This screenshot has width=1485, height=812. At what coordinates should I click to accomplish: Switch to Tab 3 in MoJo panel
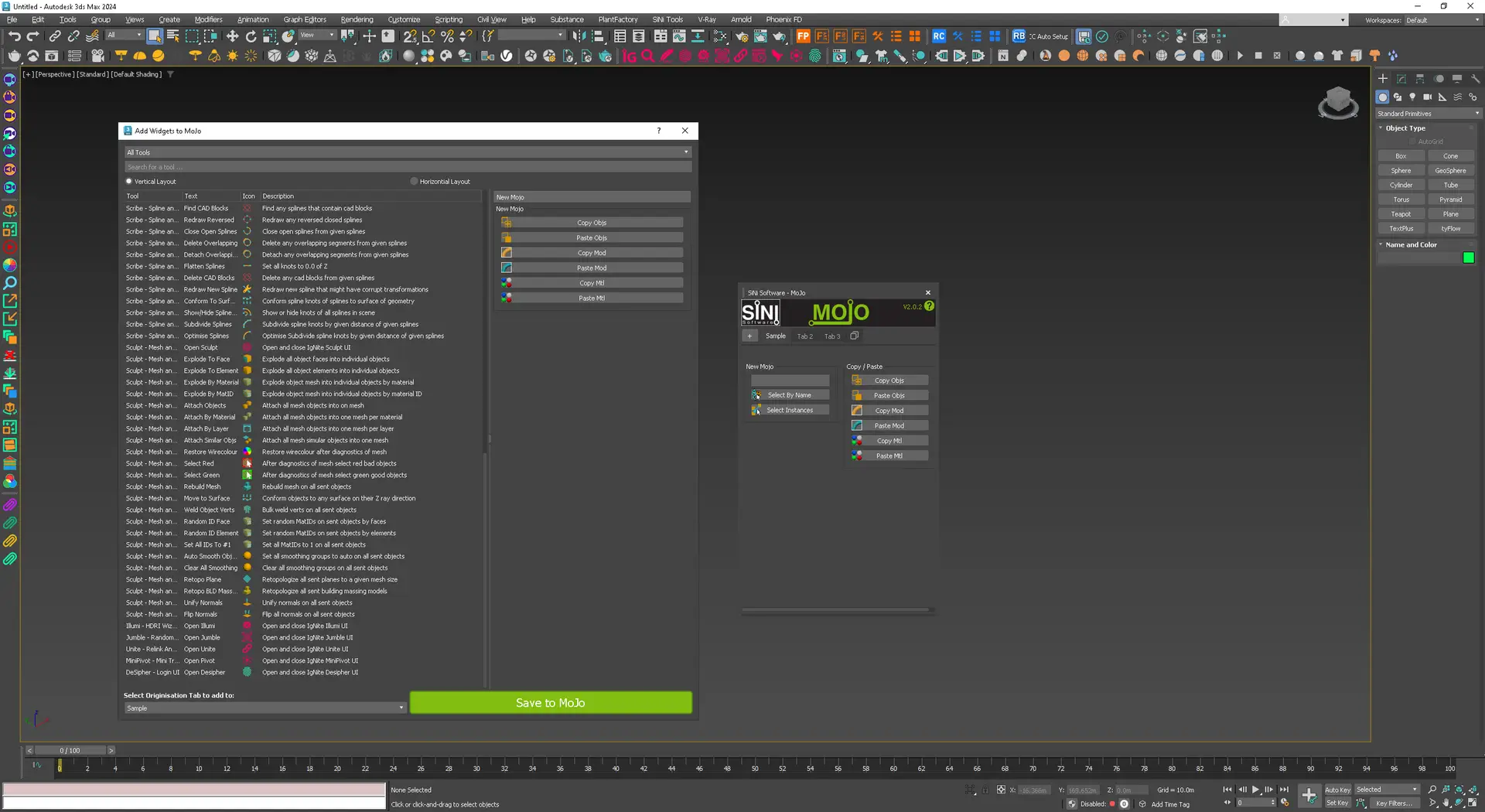click(x=831, y=336)
